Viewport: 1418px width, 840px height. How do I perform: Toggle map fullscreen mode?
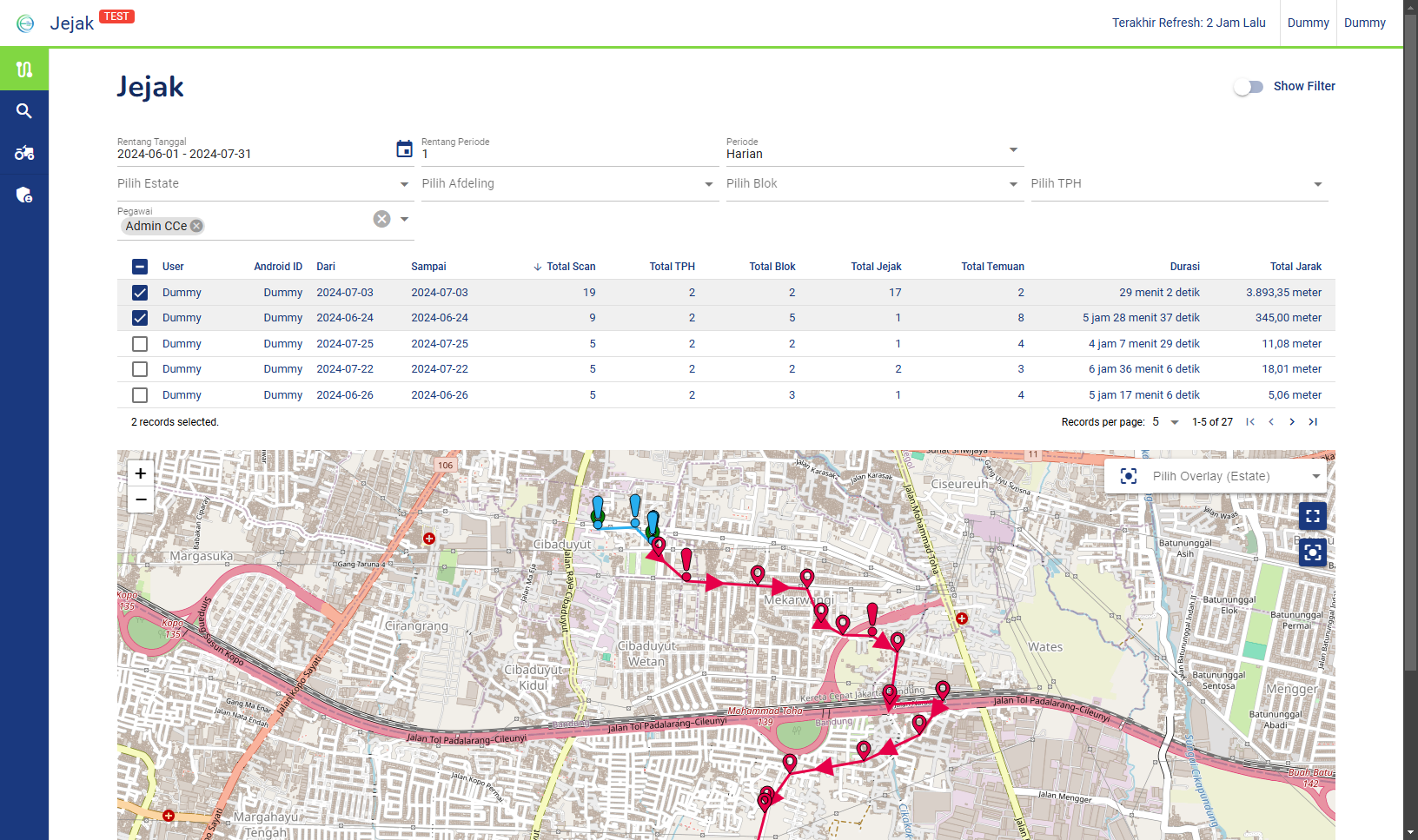coord(1313,516)
